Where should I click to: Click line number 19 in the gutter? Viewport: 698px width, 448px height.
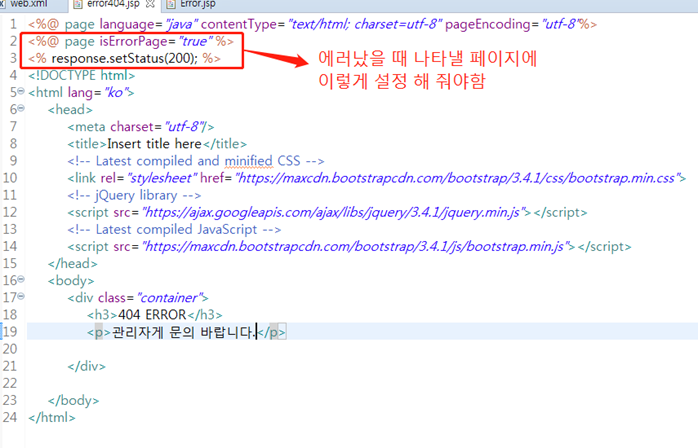click(10, 332)
